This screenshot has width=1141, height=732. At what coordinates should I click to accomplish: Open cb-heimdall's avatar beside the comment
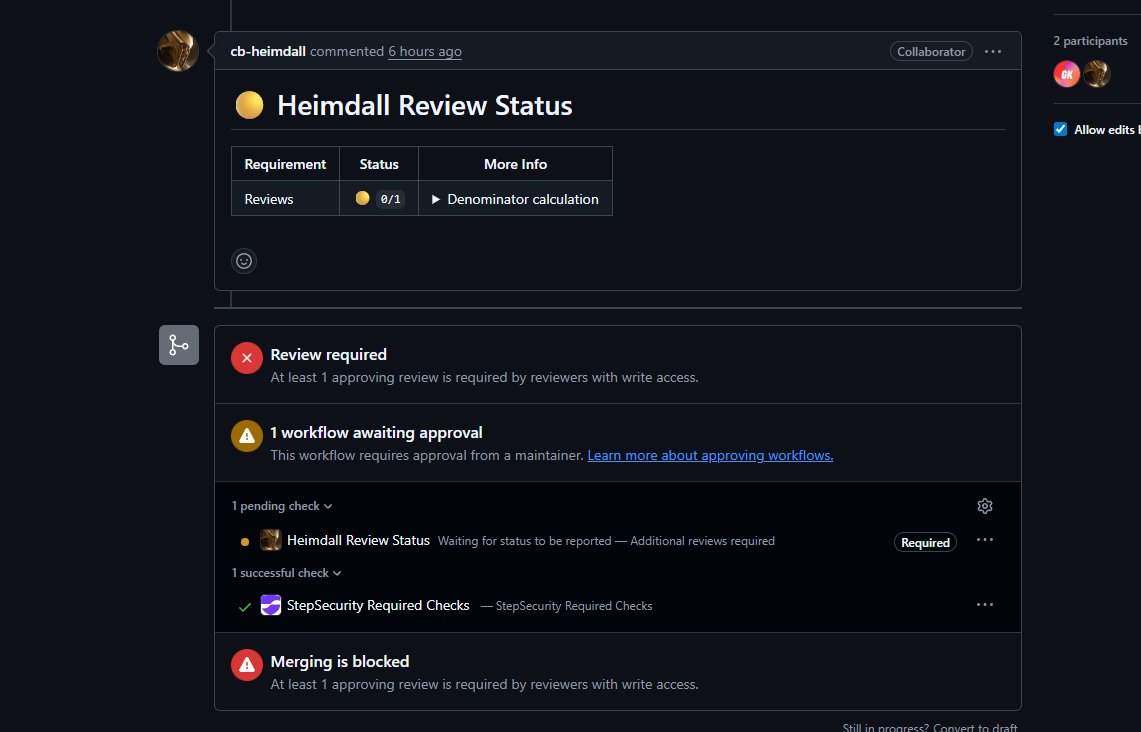click(178, 51)
